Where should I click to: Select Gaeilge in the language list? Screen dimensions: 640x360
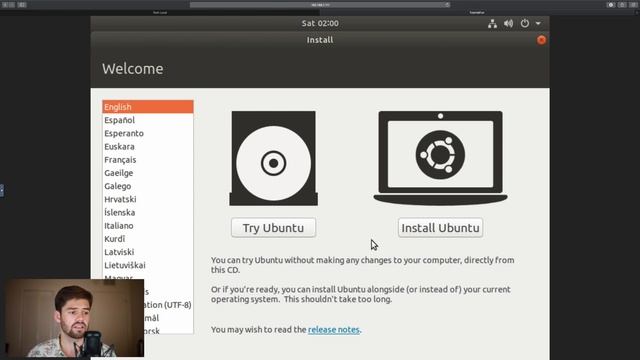(148, 173)
